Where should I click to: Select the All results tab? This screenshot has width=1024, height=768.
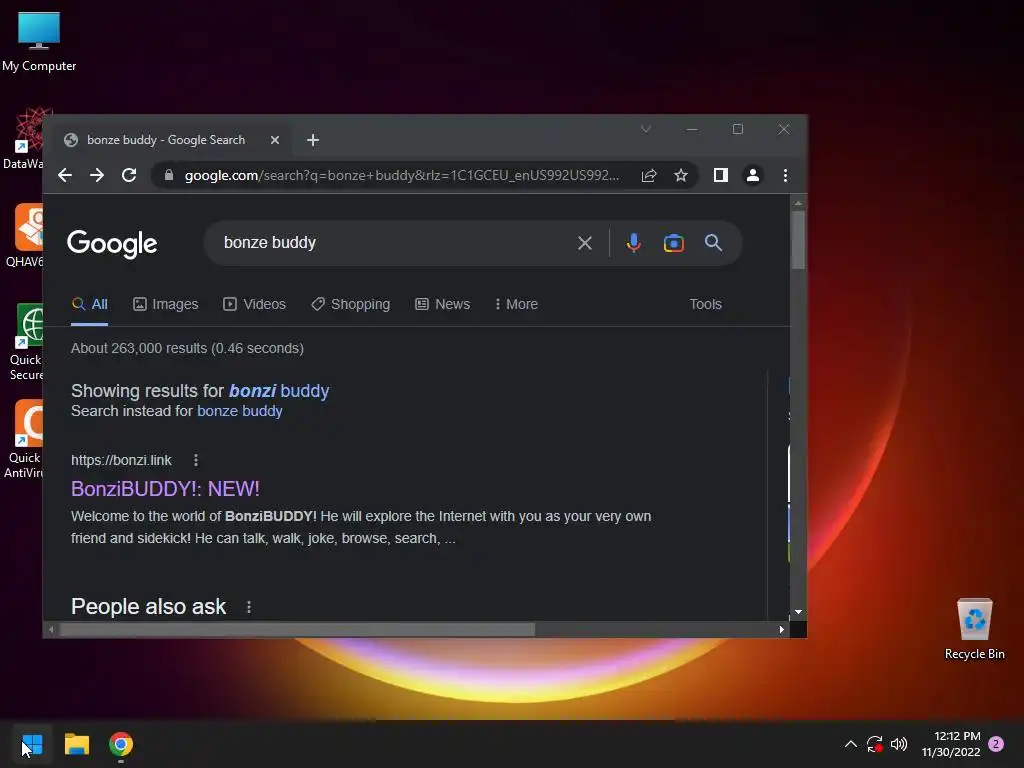pos(89,304)
